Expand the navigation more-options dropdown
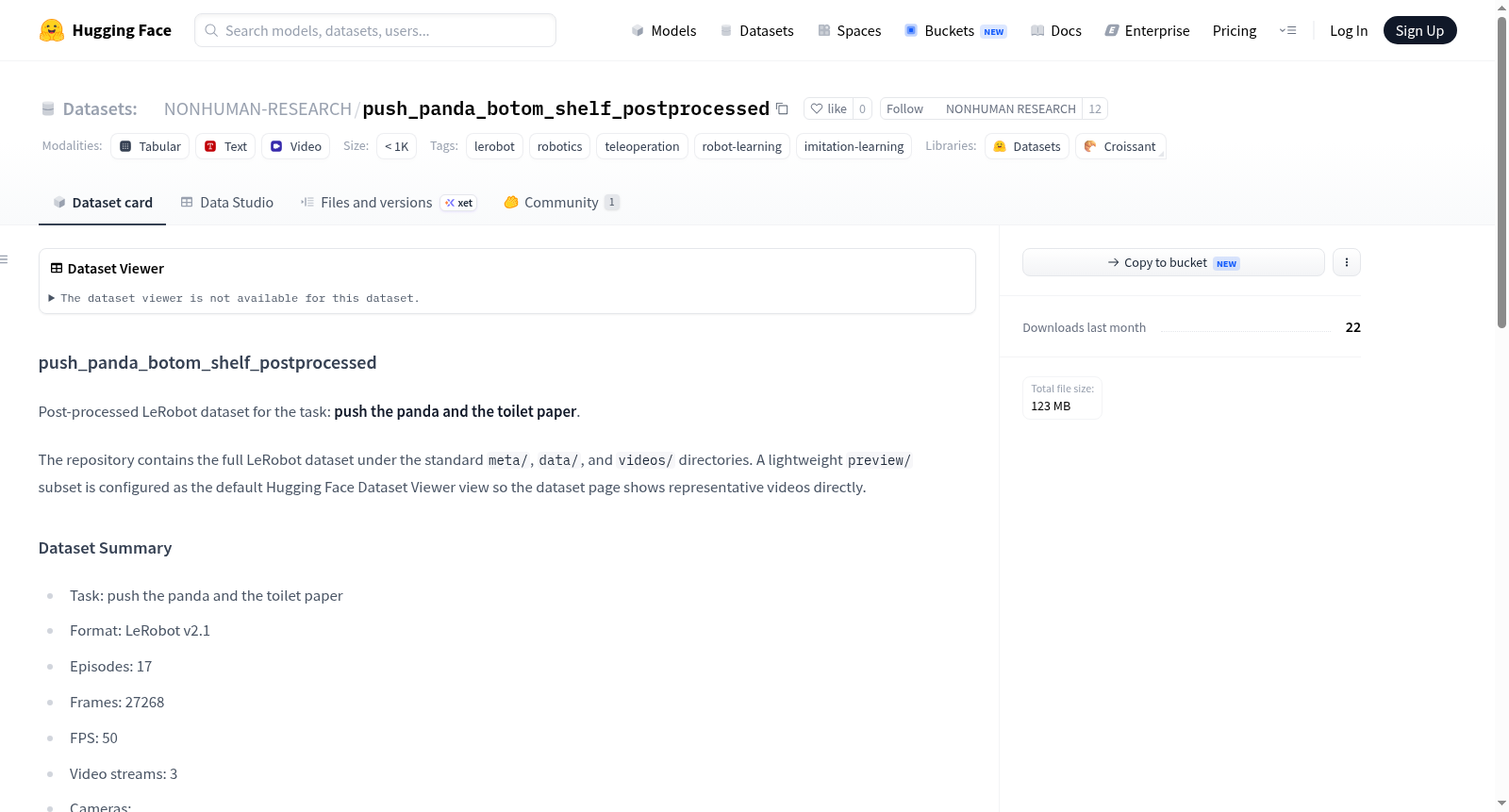 click(1287, 30)
